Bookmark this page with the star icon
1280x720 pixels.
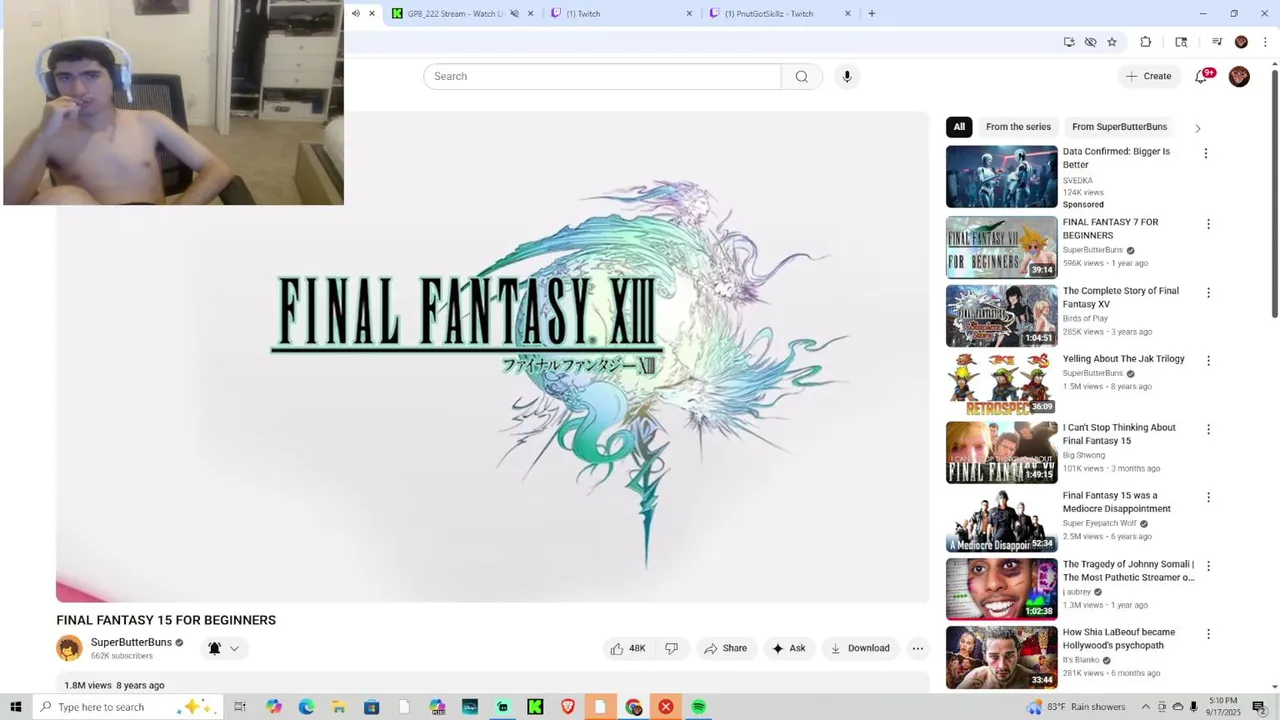1112,42
